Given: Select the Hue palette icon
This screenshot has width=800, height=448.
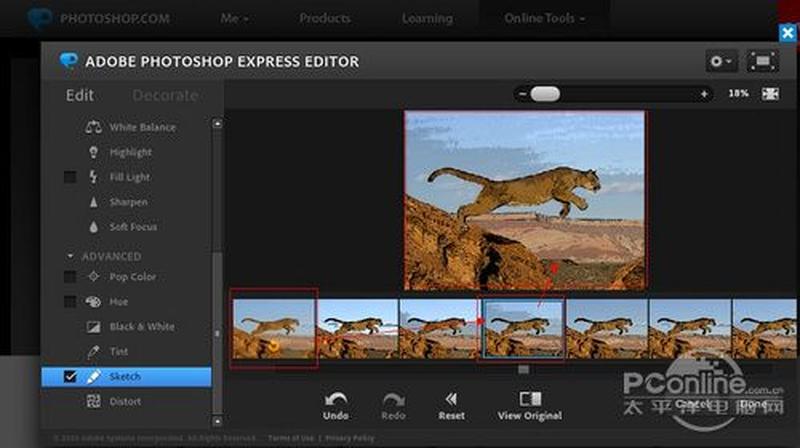Looking at the screenshot, I should 93,302.
